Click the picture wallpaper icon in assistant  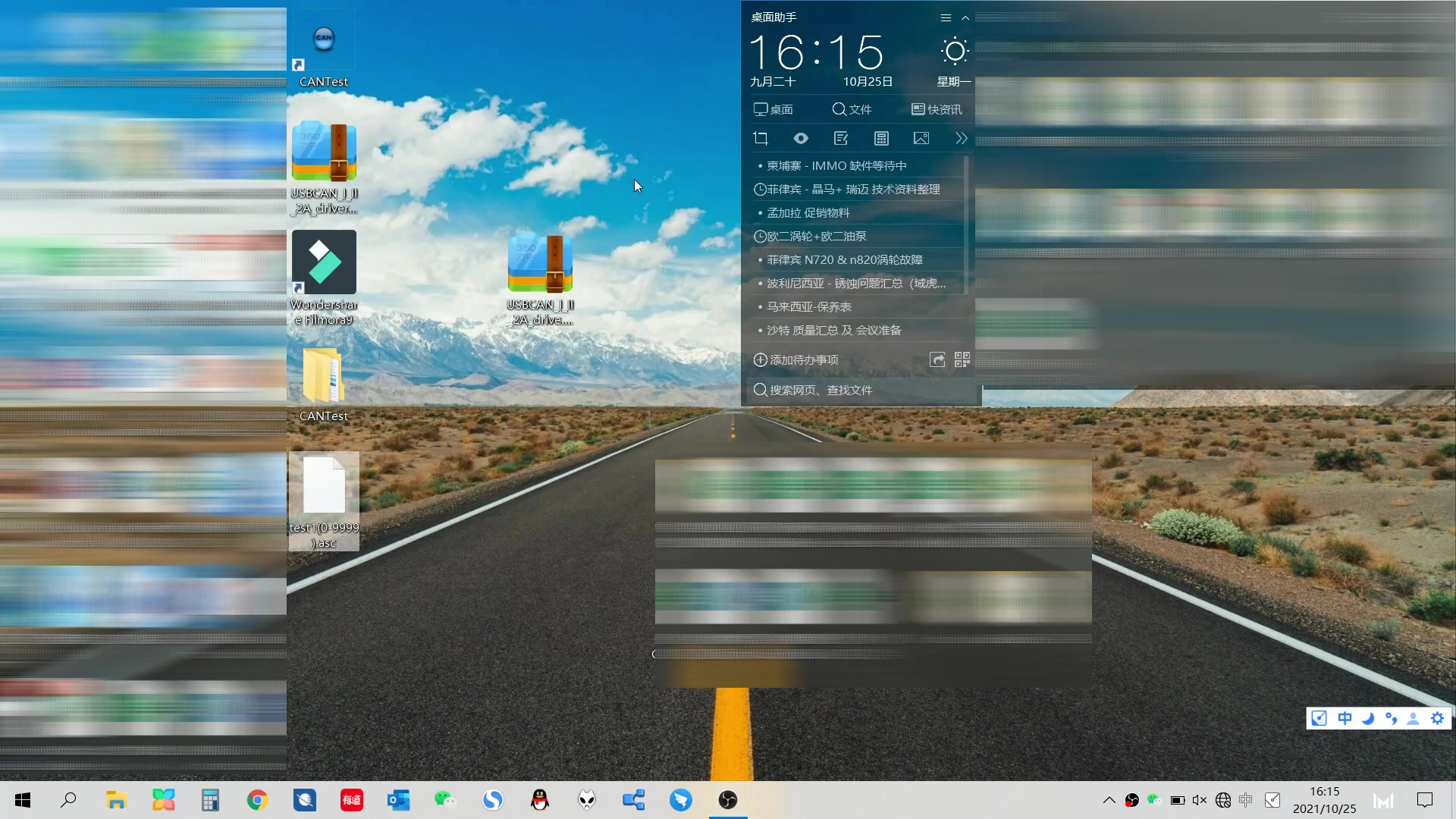(921, 138)
